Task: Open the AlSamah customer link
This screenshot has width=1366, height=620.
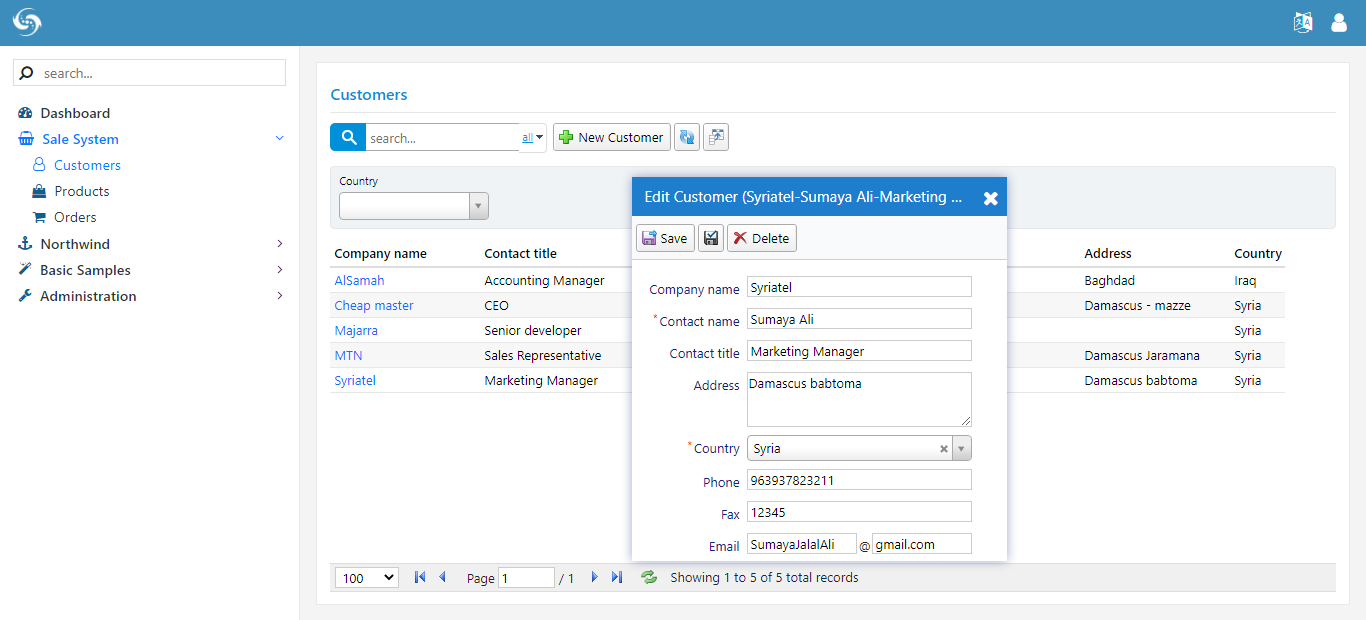Action: pyautogui.click(x=359, y=281)
